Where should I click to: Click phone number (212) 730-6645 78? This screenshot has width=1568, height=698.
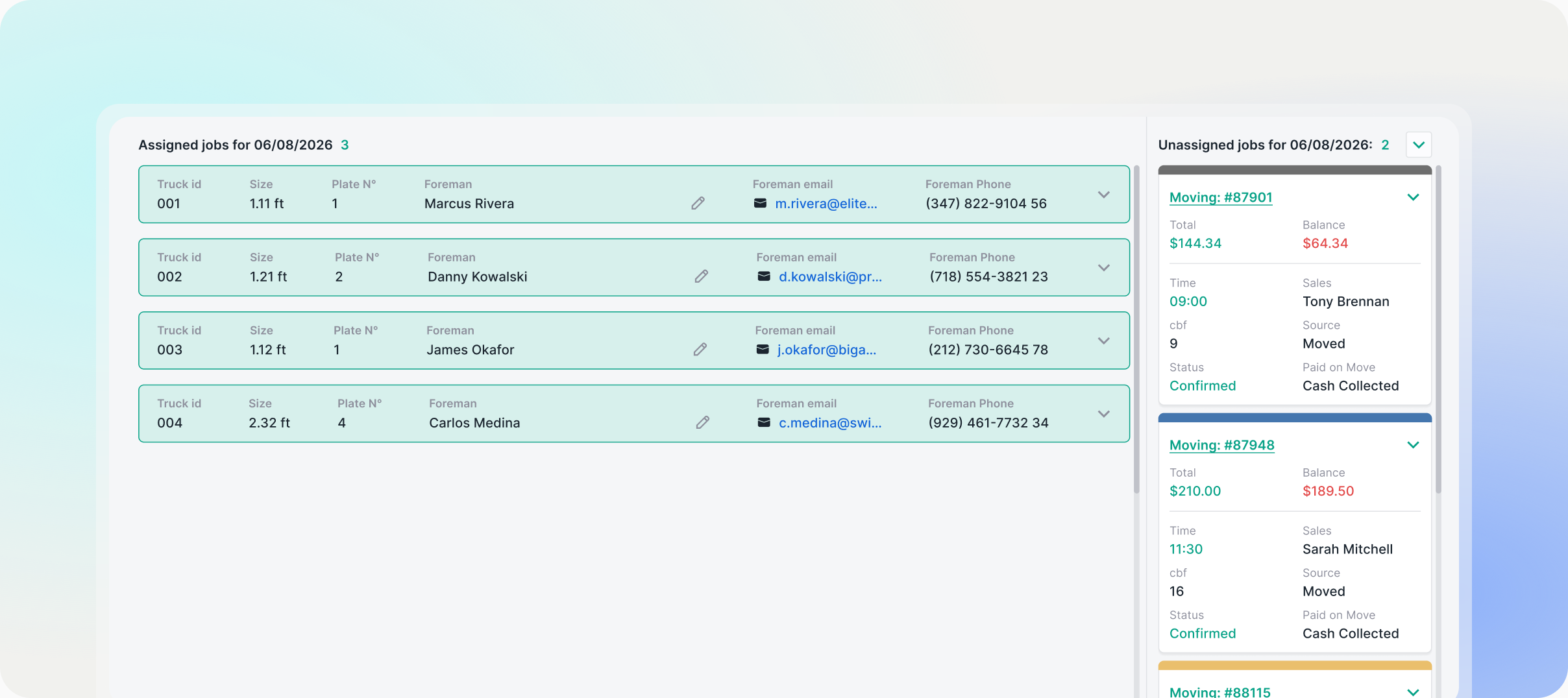pos(988,349)
